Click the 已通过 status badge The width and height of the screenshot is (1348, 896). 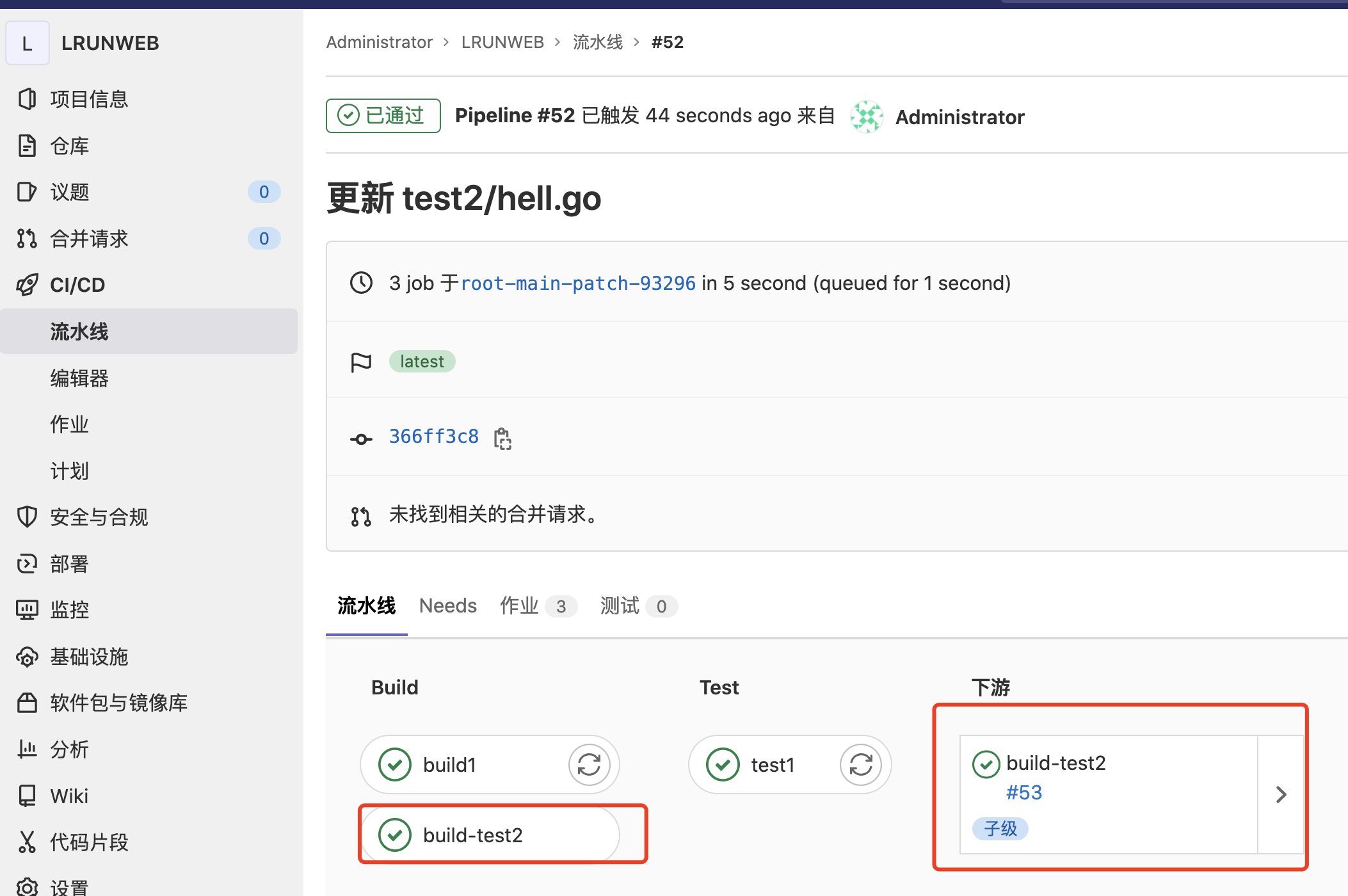pos(383,116)
